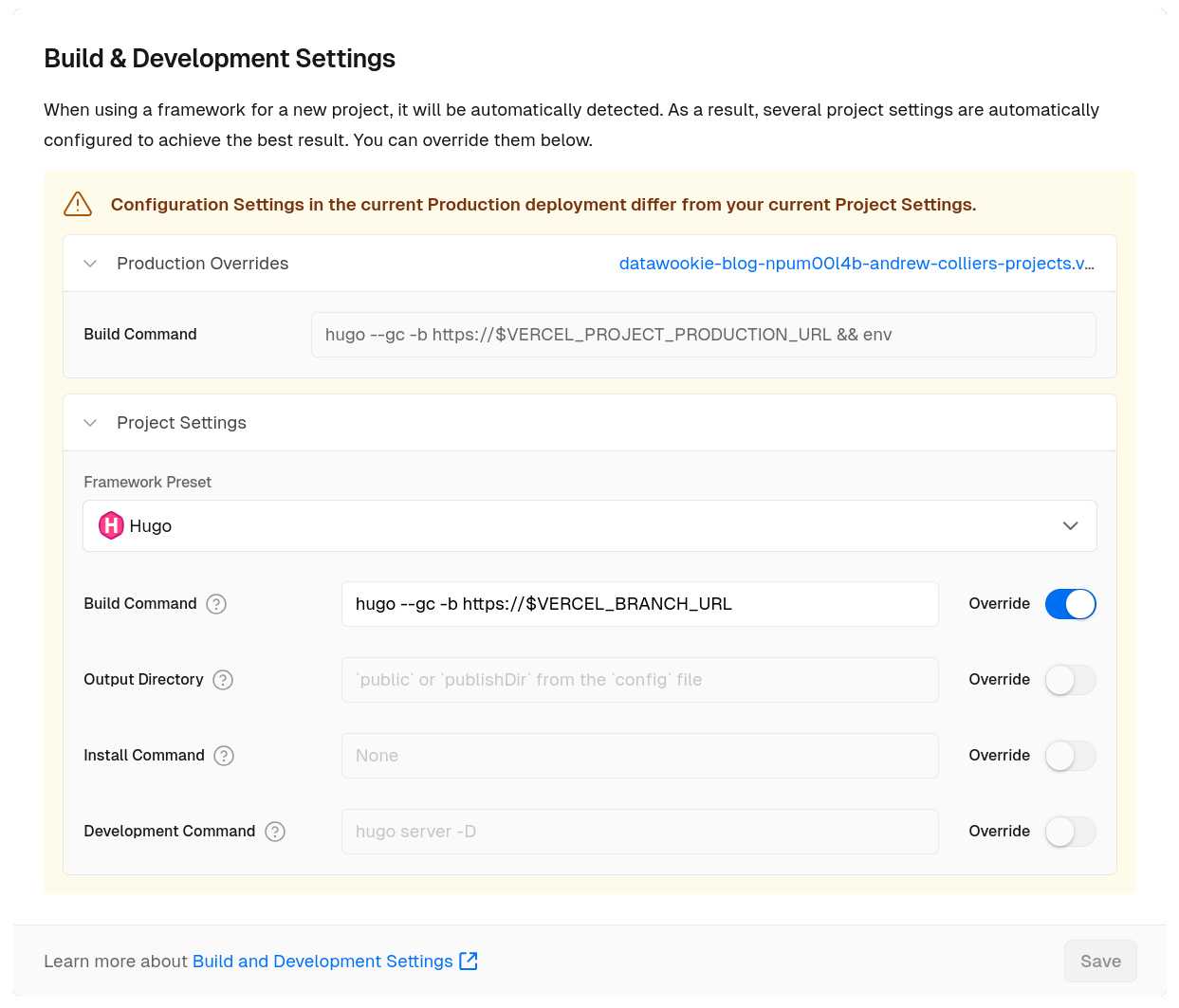This screenshot has width=1179, height=1008.
Task: Click the help icon beside Install Command
Action: (224, 756)
